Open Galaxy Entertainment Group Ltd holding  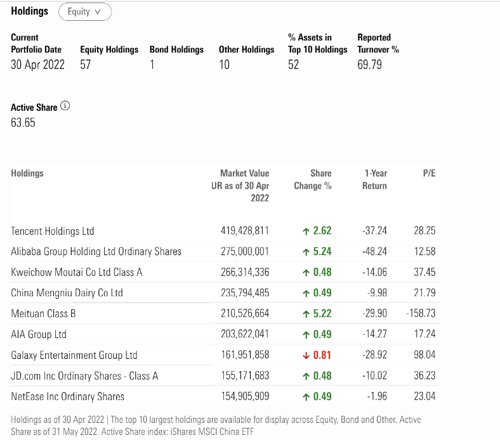[x=74, y=355]
